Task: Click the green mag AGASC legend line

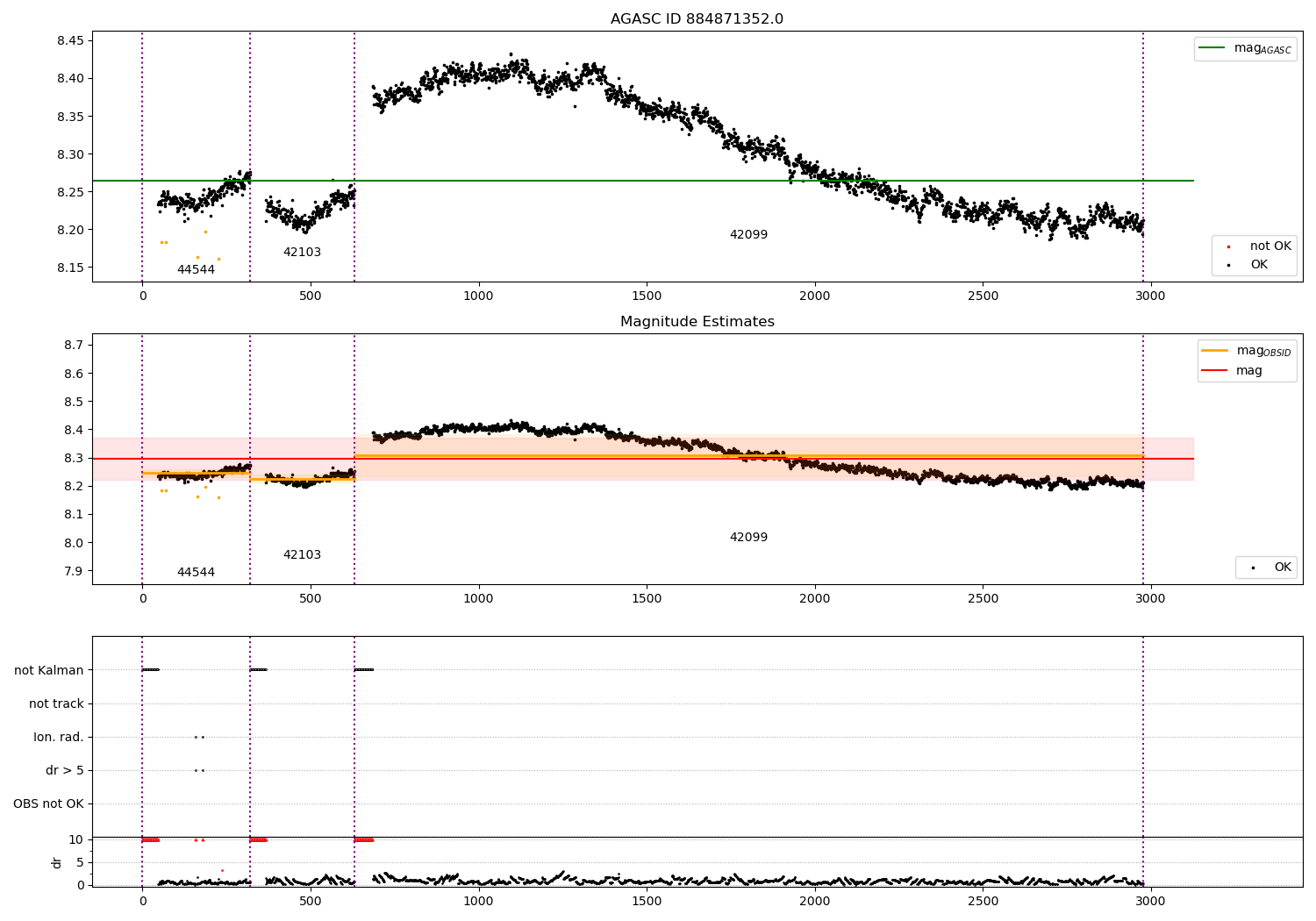Action: [1212, 48]
